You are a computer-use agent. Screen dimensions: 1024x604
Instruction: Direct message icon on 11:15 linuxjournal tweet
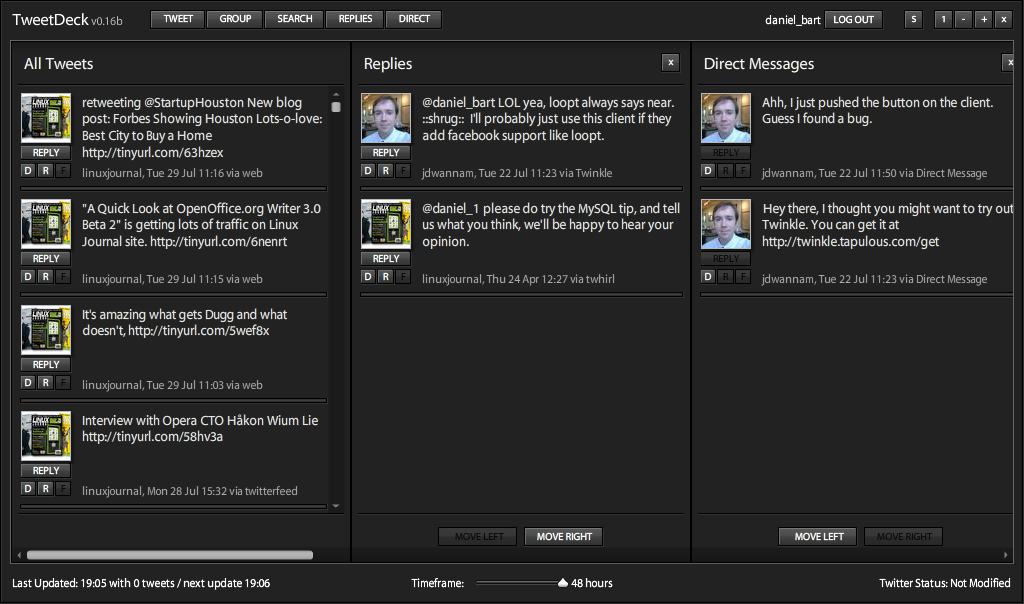[x=27, y=276]
